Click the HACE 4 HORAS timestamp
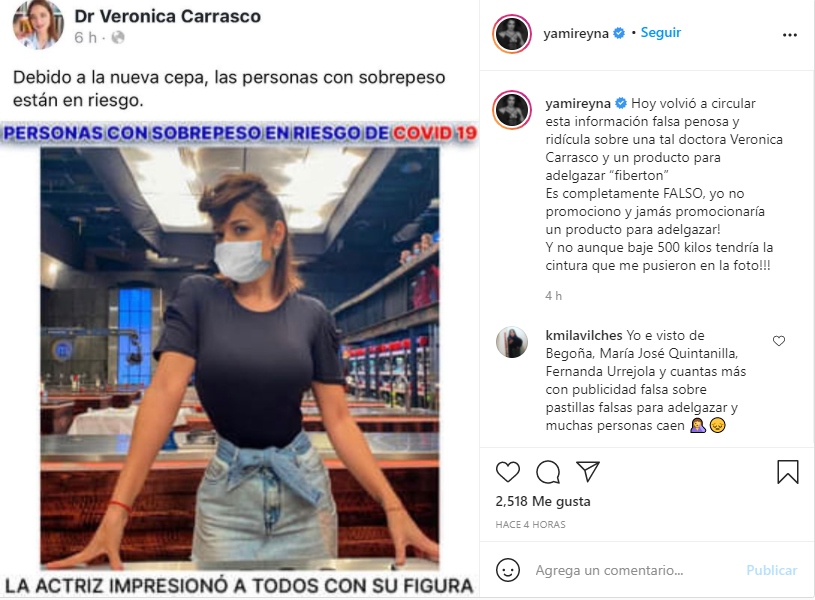Viewport: 815px width, 600px height. (x=530, y=525)
